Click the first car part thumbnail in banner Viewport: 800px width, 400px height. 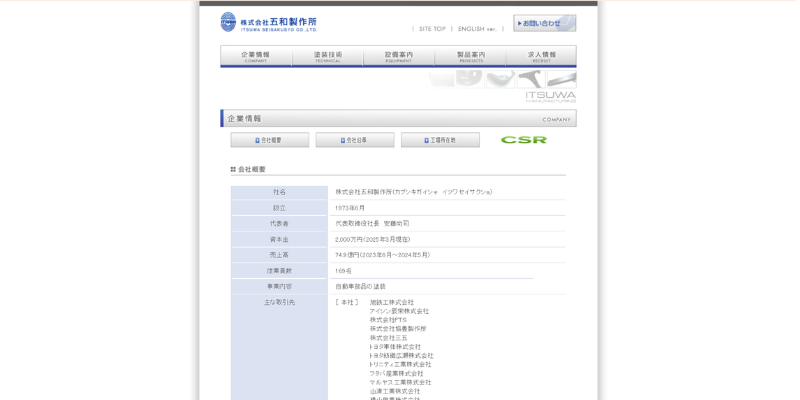pyautogui.click(x=442, y=79)
